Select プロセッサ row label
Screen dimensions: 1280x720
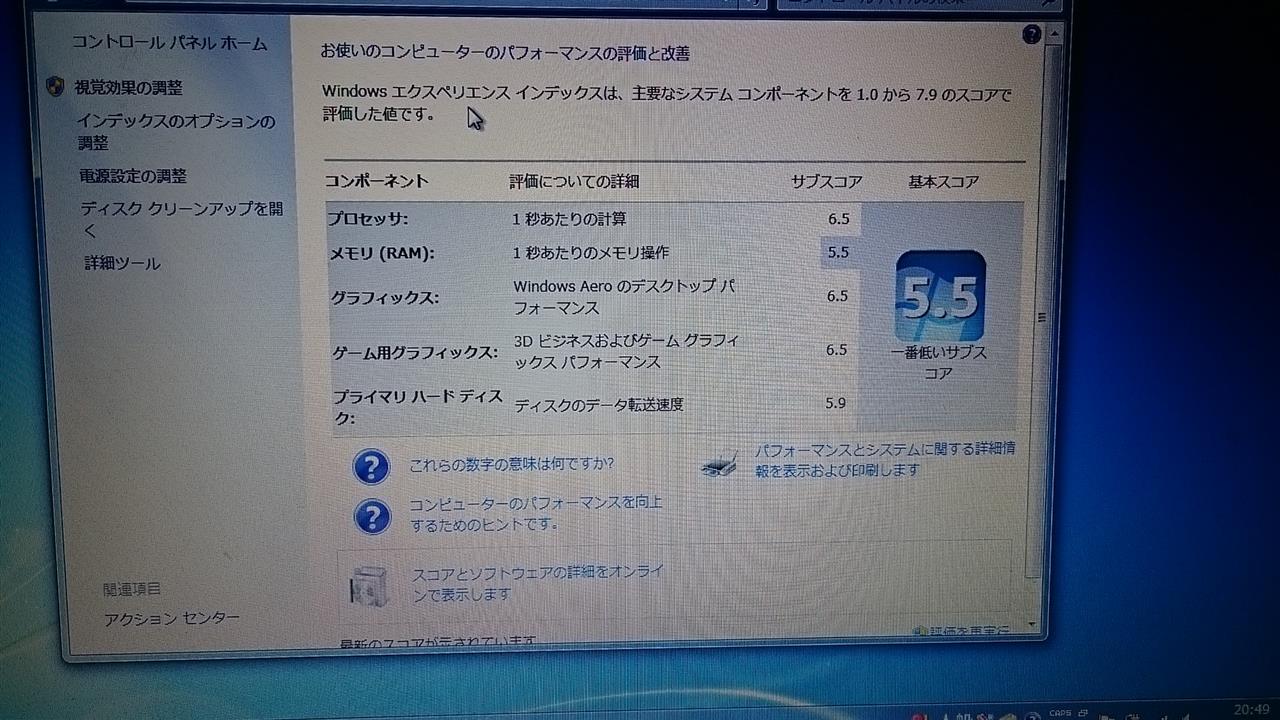pyautogui.click(x=369, y=219)
